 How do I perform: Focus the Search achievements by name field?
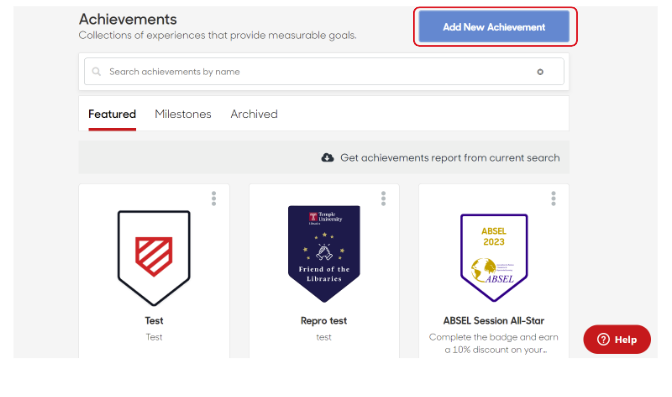[324, 72]
